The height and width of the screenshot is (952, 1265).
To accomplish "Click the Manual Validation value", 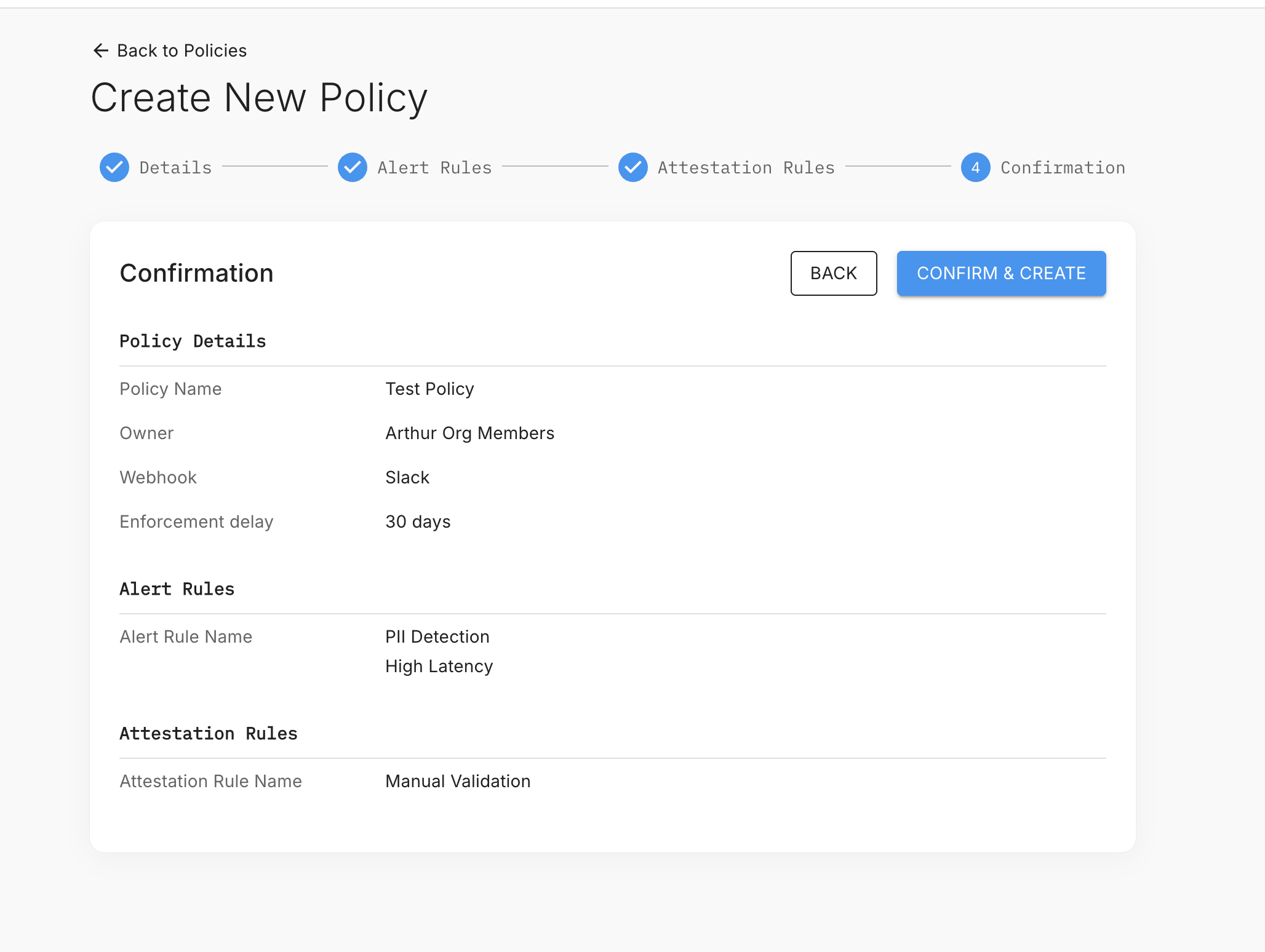I will (458, 781).
